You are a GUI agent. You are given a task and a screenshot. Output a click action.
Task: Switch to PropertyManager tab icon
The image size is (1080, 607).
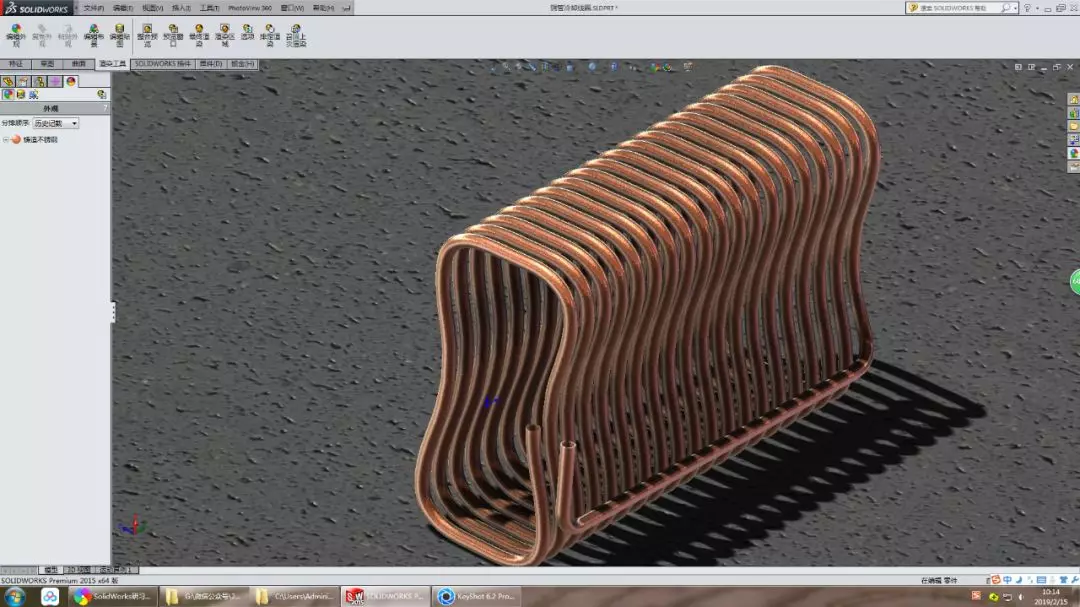tap(23, 81)
